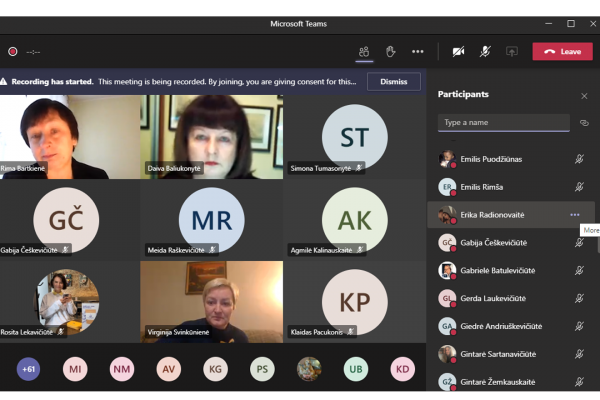Click the GA avatar in participants list
600x400 pixels.
[447, 327]
